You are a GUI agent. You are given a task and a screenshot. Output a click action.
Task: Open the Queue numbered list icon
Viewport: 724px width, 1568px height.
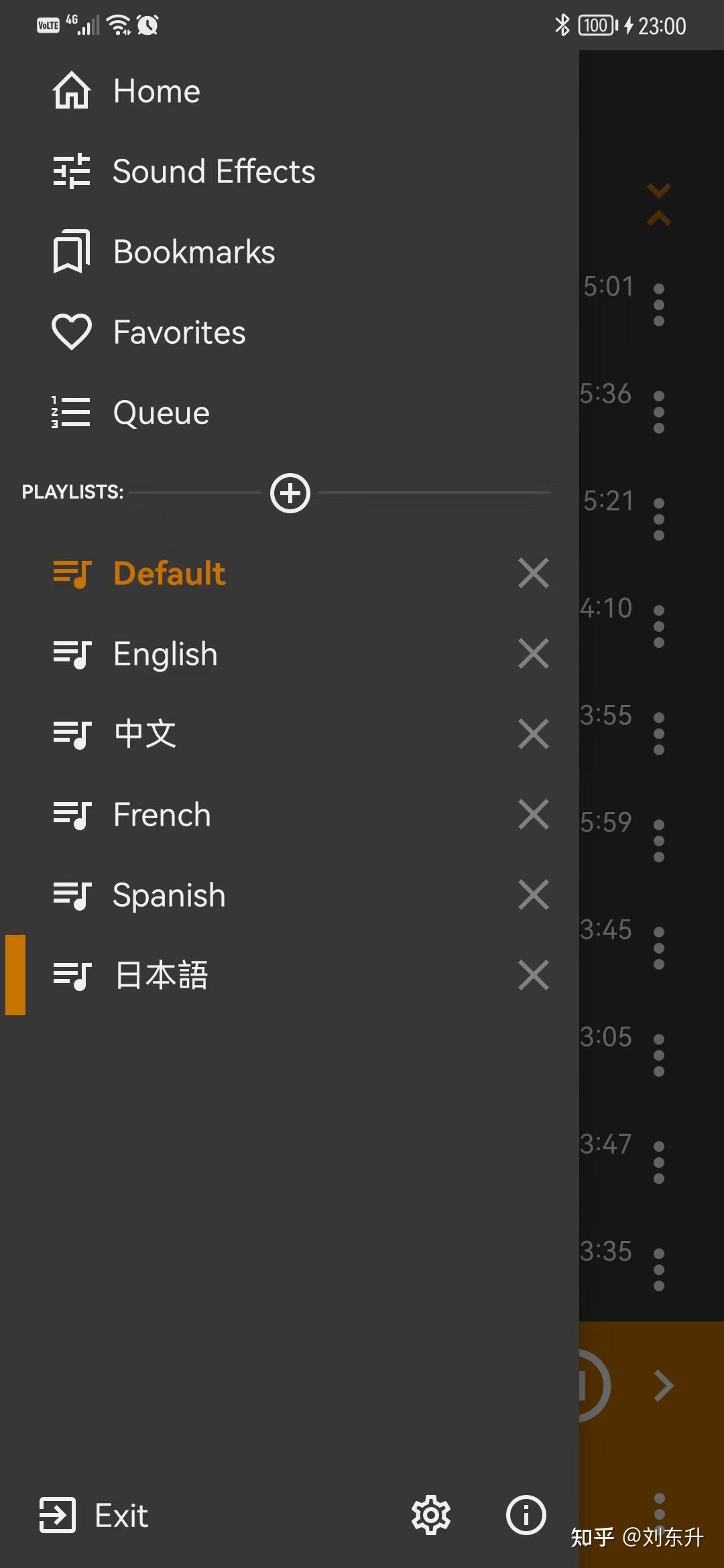pos(71,412)
